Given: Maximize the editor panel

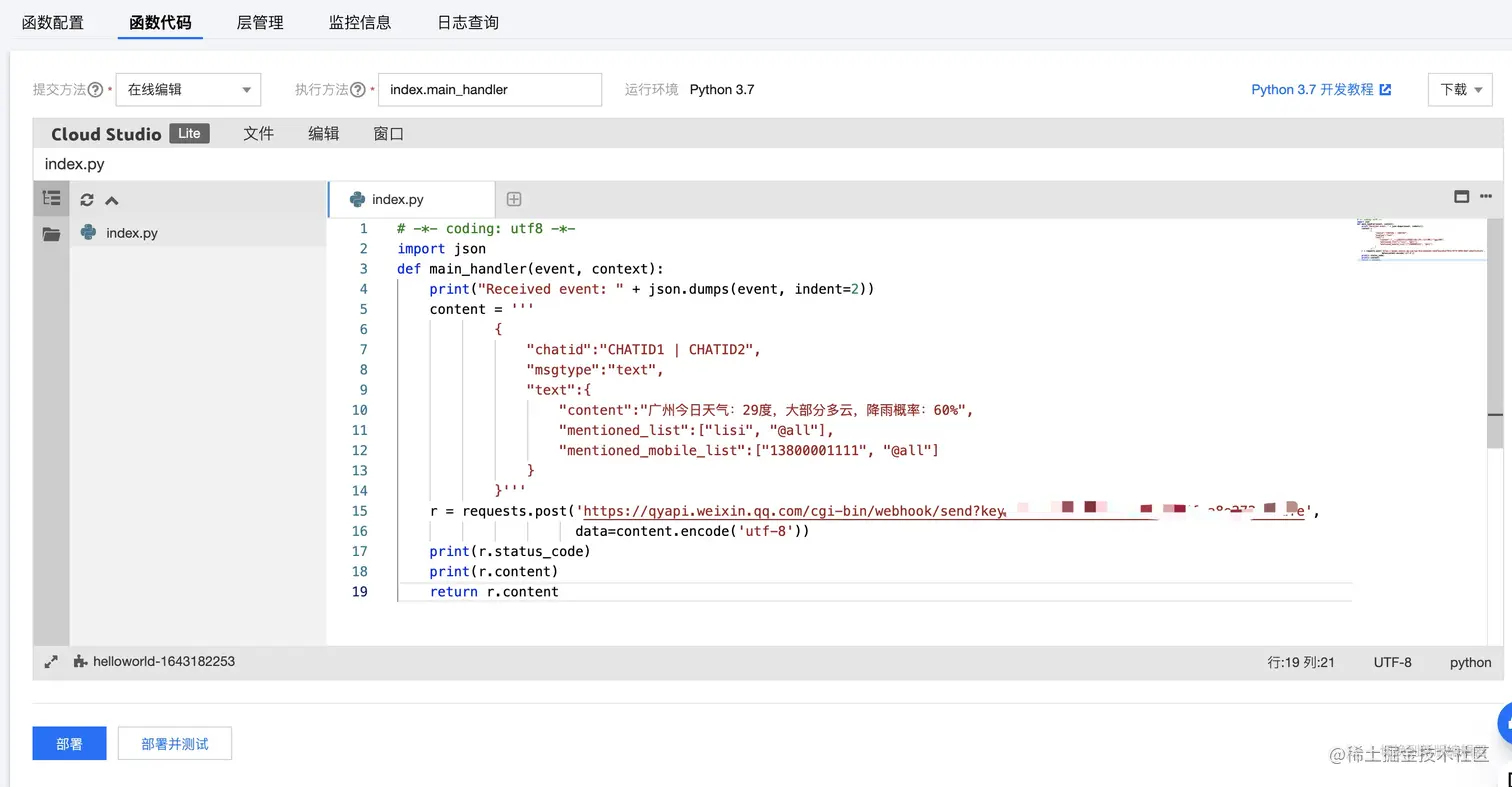Looking at the screenshot, I should 1462,197.
